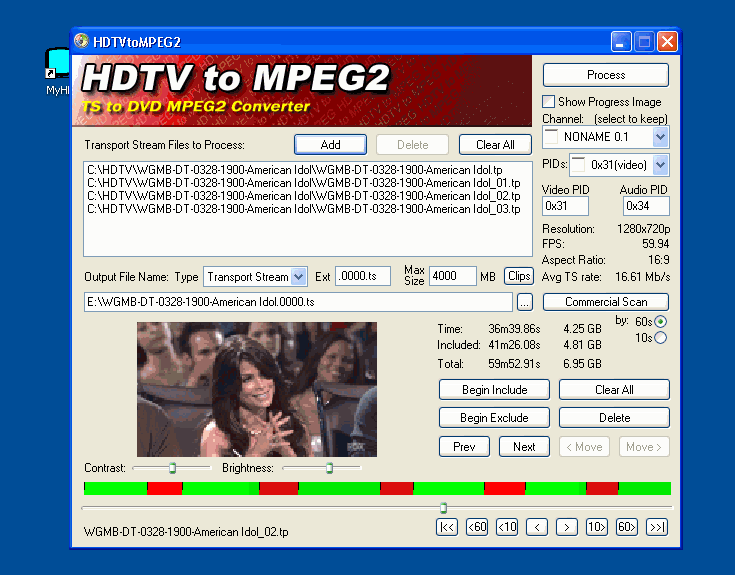This screenshot has width=735, height=575.
Task: Click the Brightness slider handle
Action: (x=330, y=468)
